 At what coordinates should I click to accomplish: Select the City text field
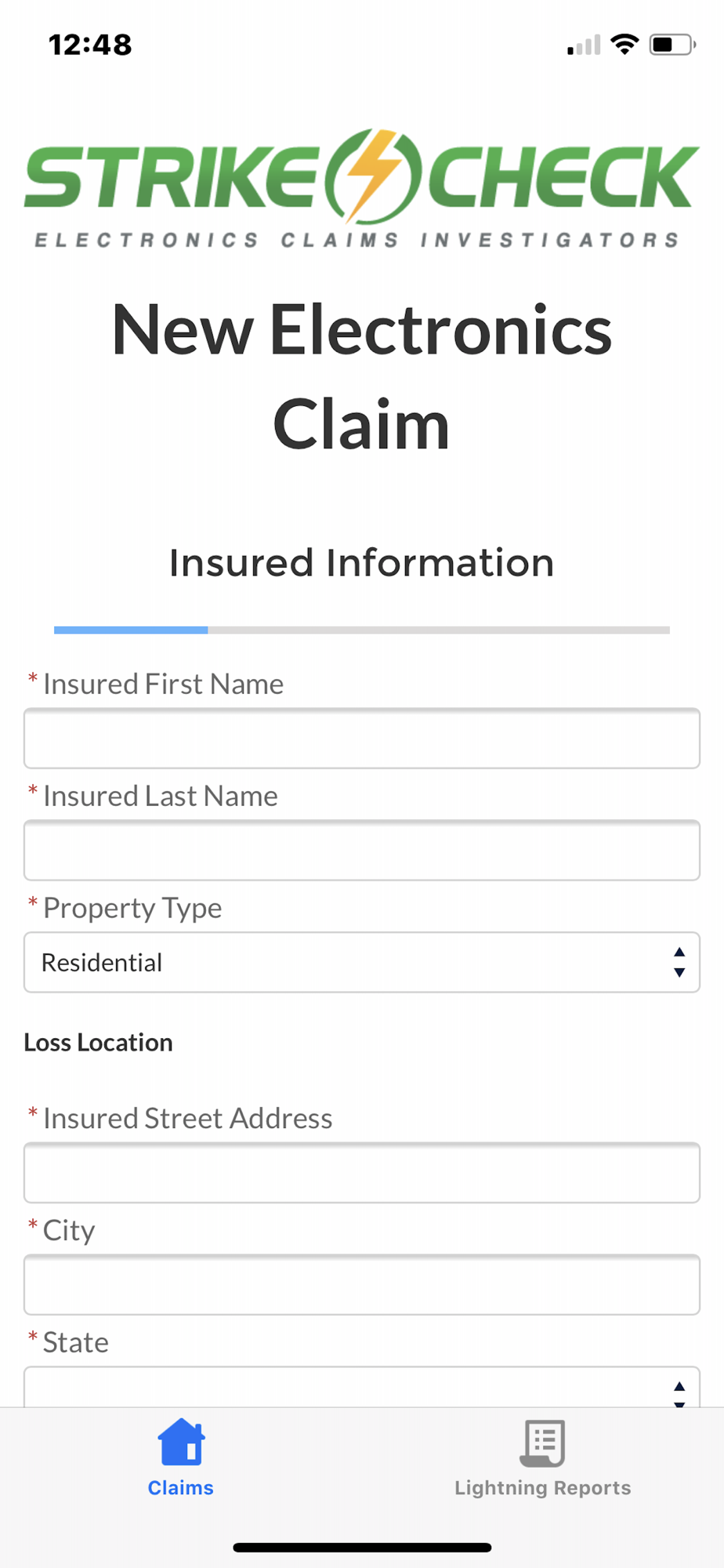362,1285
